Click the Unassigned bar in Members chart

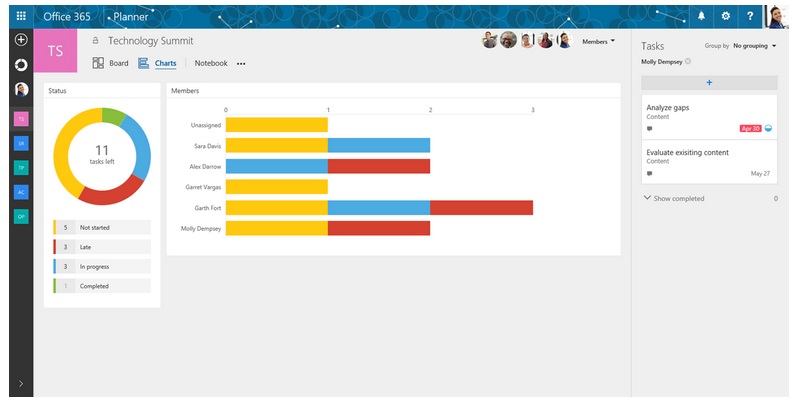pyautogui.click(x=277, y=125)
